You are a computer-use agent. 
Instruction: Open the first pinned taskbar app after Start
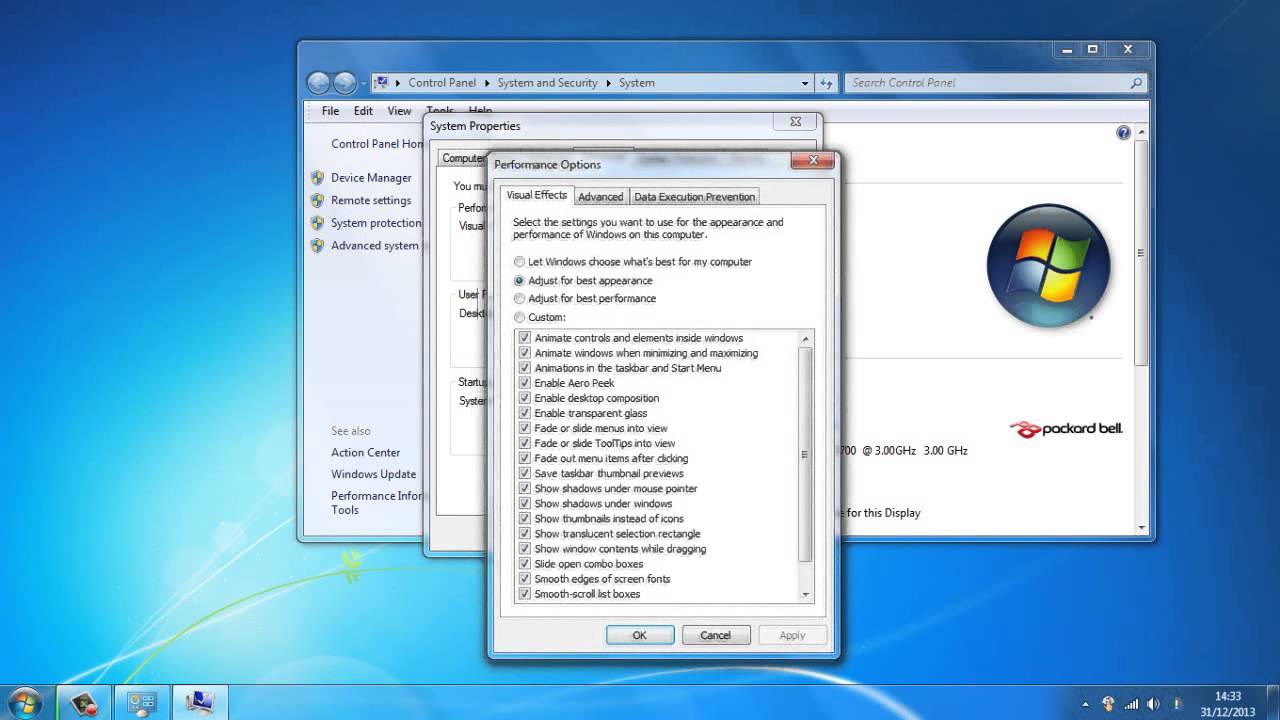(x=84, y=703)
